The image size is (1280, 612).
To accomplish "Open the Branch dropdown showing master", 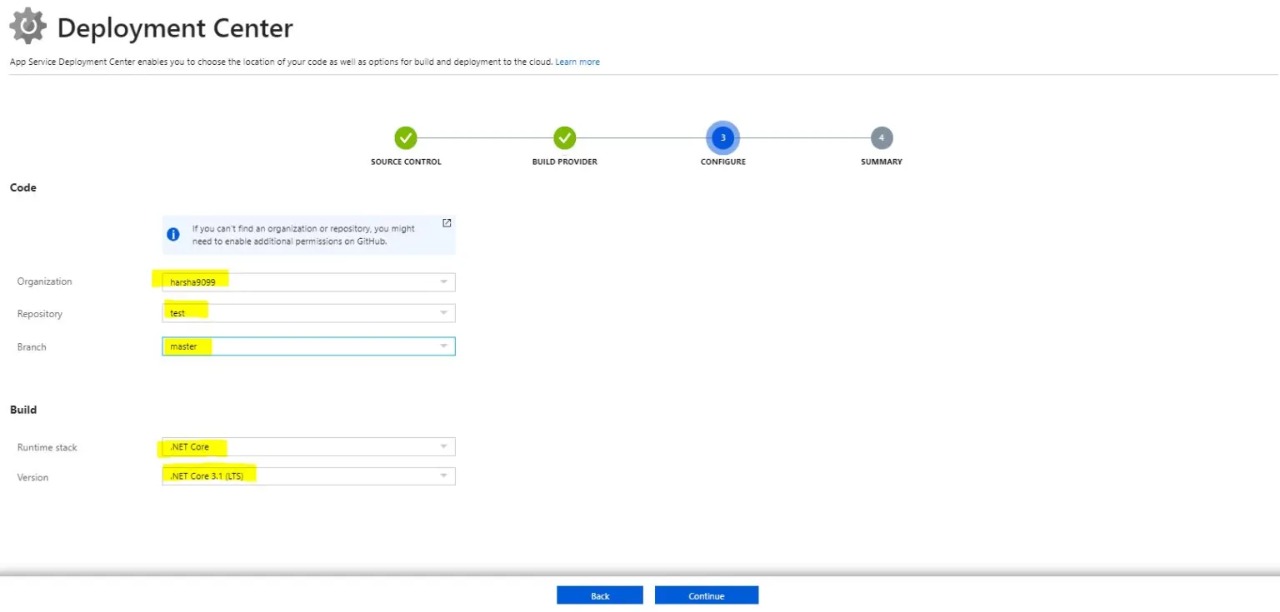I will click(308, 346).
